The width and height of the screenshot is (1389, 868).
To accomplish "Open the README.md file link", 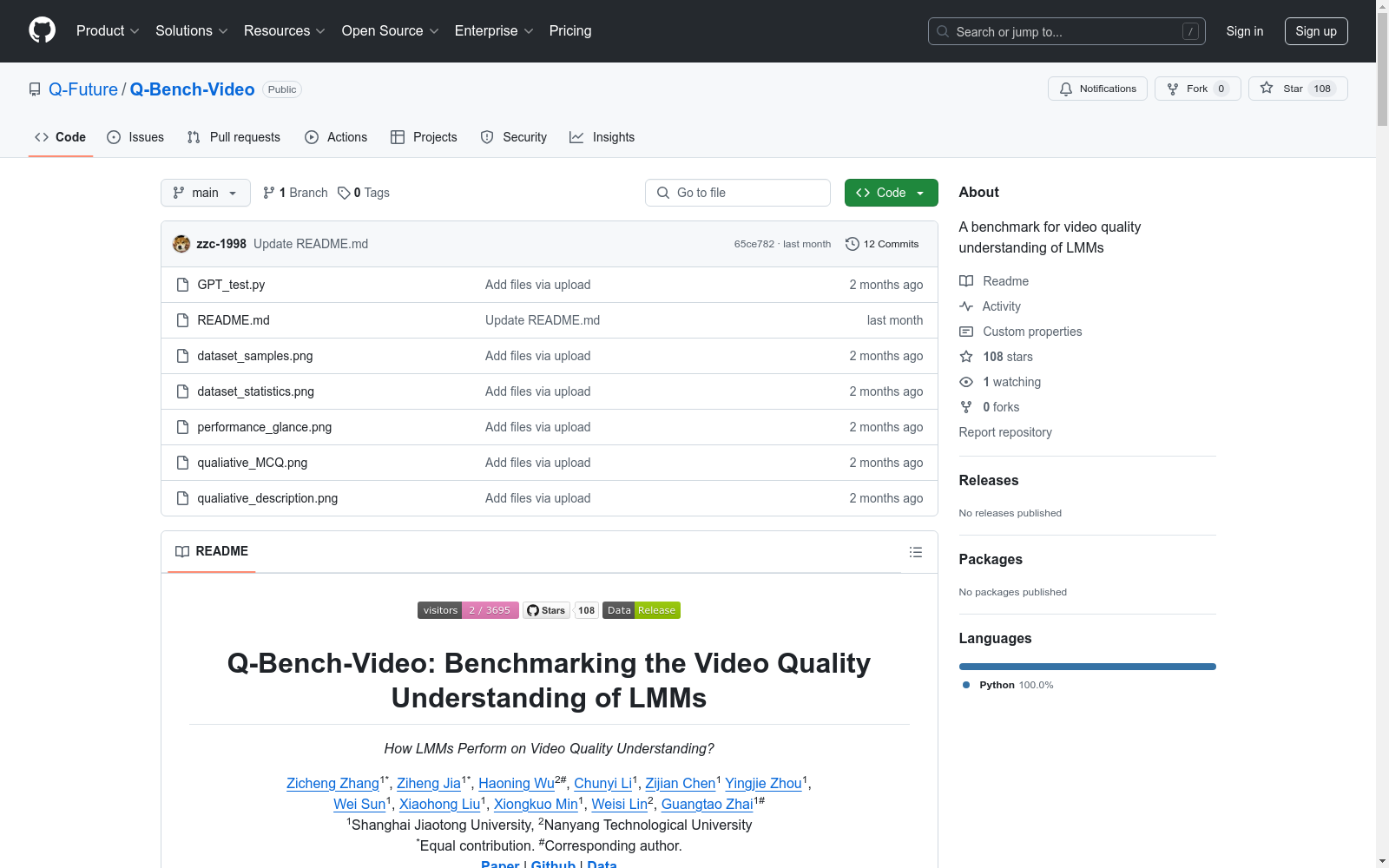I will click(234, 320).
